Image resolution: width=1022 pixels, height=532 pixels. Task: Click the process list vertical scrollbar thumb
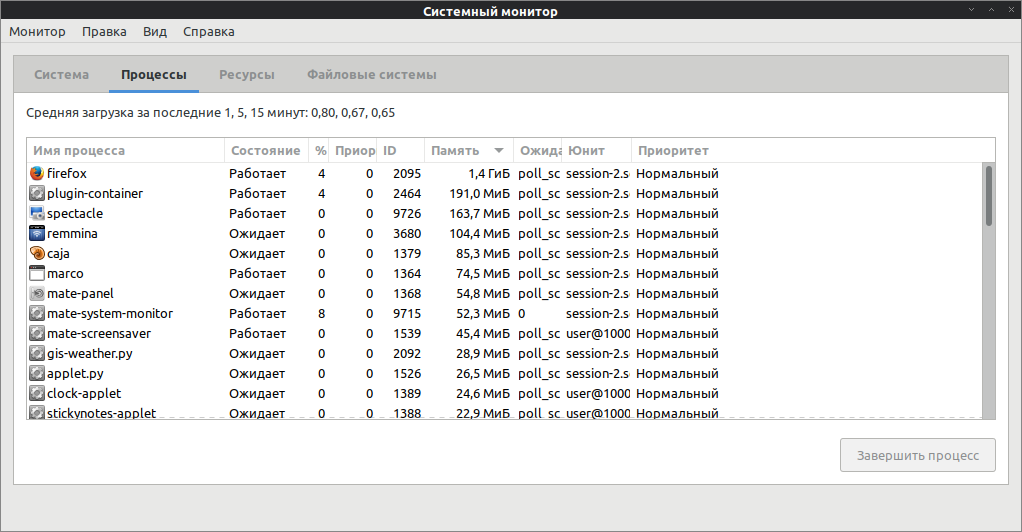(989, 196)
